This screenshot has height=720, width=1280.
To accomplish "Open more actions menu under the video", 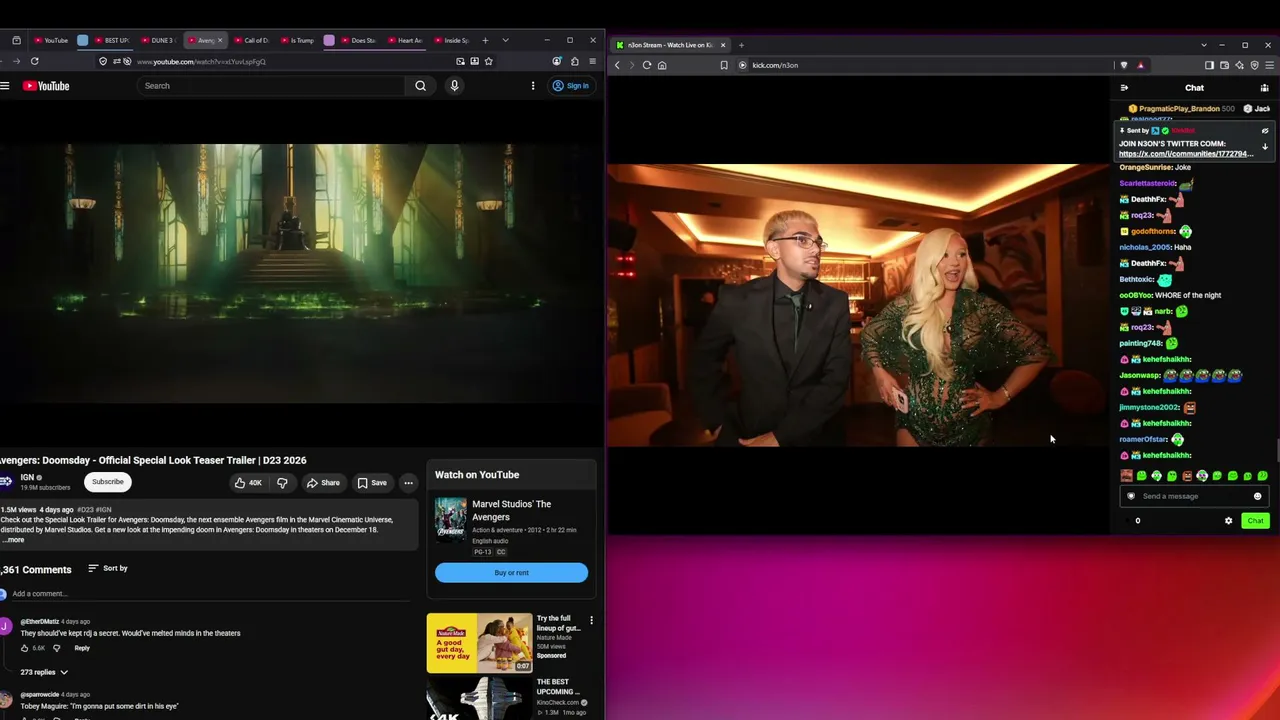I will coord(408,483).
